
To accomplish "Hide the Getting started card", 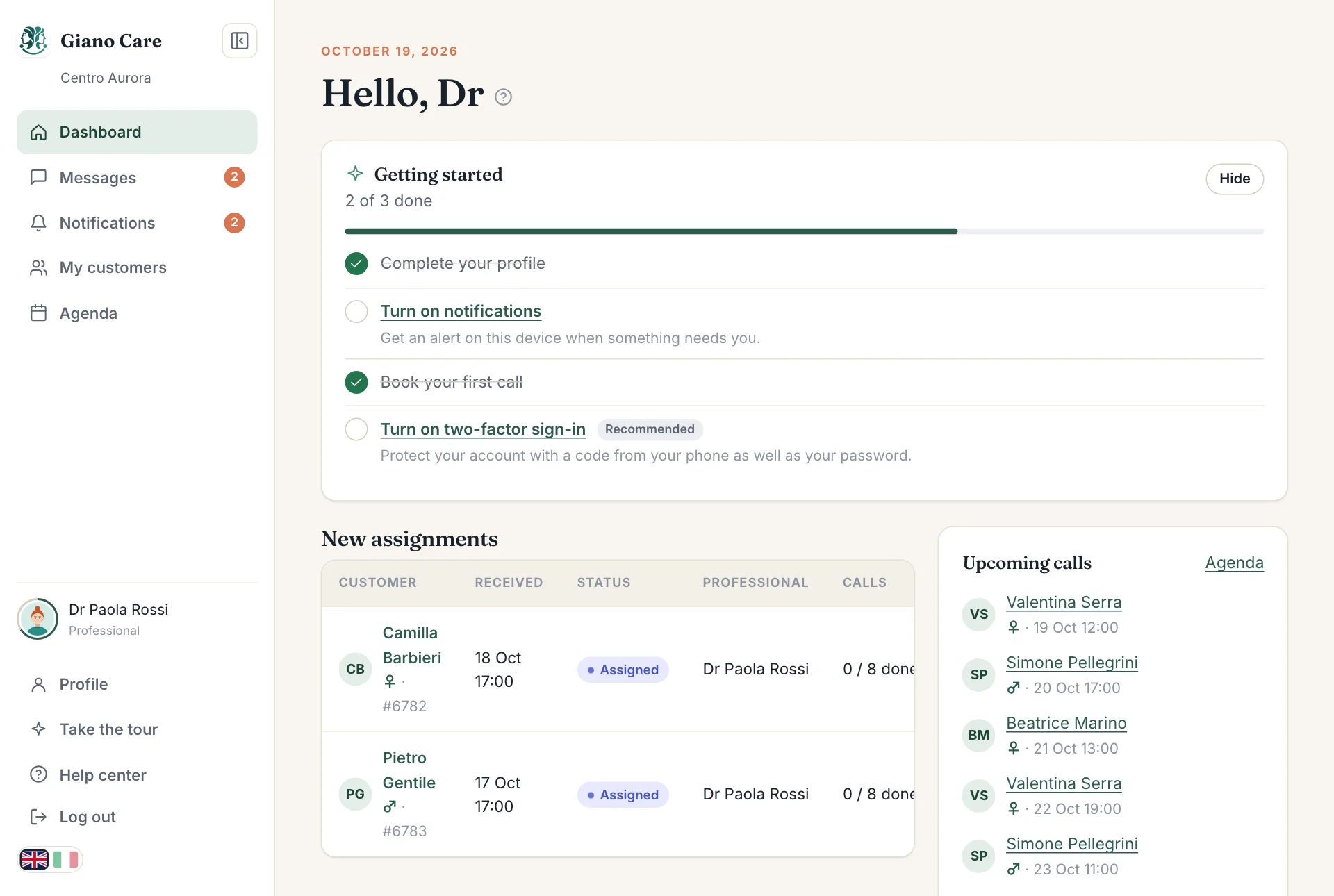I will click(1234, 179).
